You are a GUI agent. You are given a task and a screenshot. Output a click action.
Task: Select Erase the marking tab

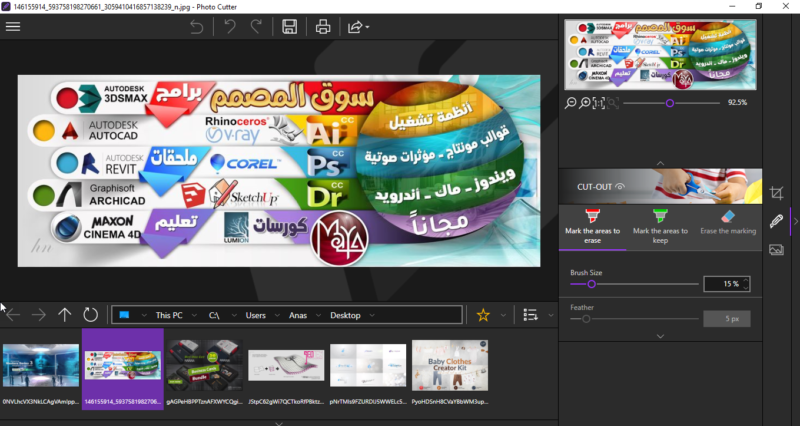click(x=726, y=223)
